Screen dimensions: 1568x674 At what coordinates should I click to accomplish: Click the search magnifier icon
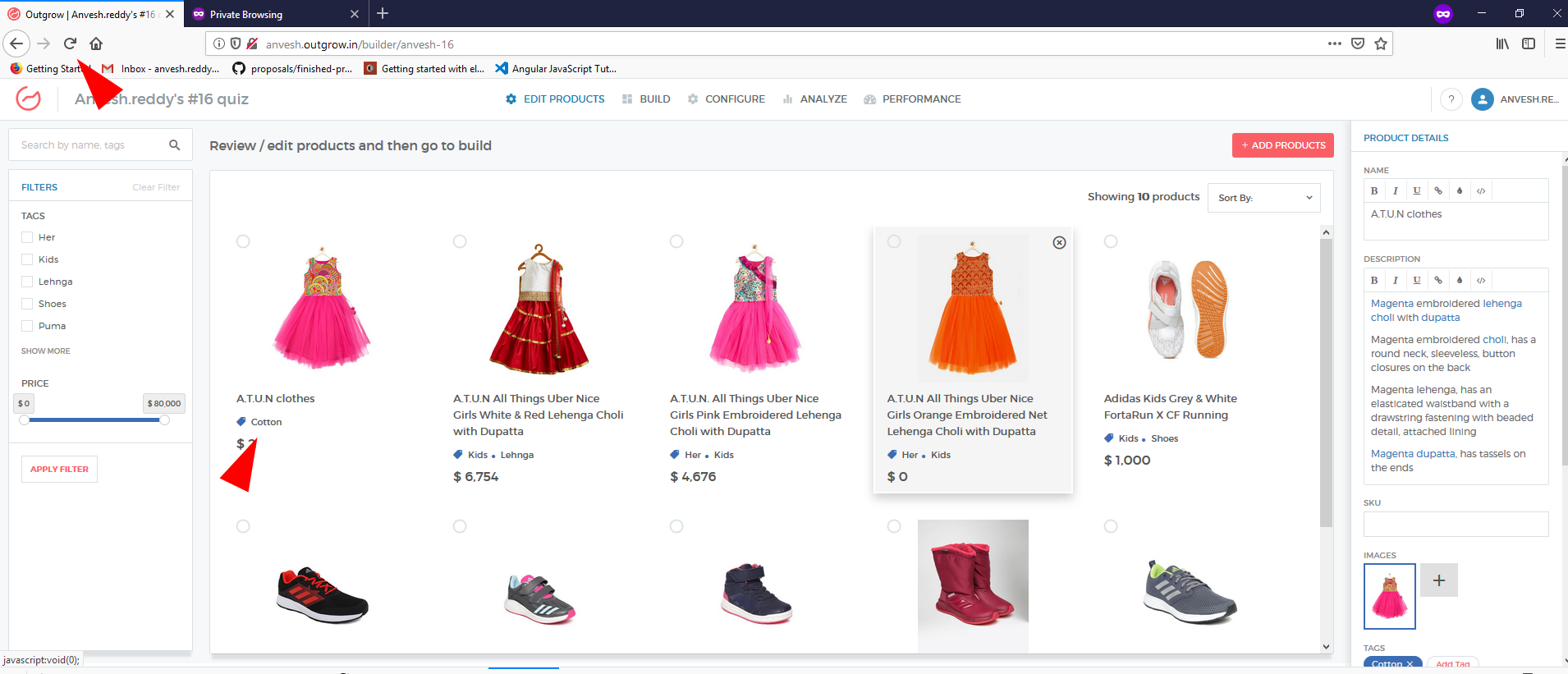pyautogui.click(x=174, y=144)
